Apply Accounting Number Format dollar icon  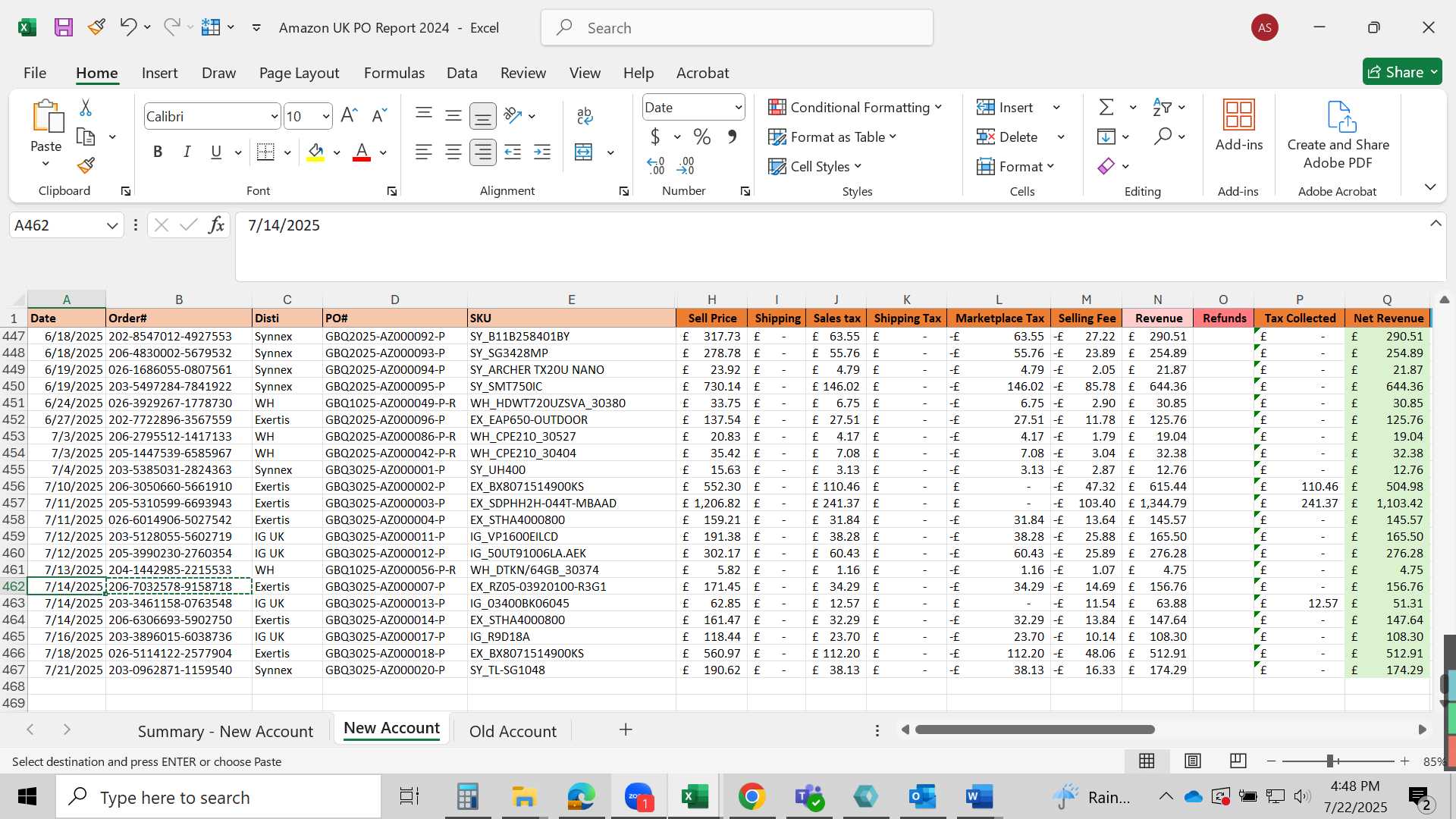point(655,136)
